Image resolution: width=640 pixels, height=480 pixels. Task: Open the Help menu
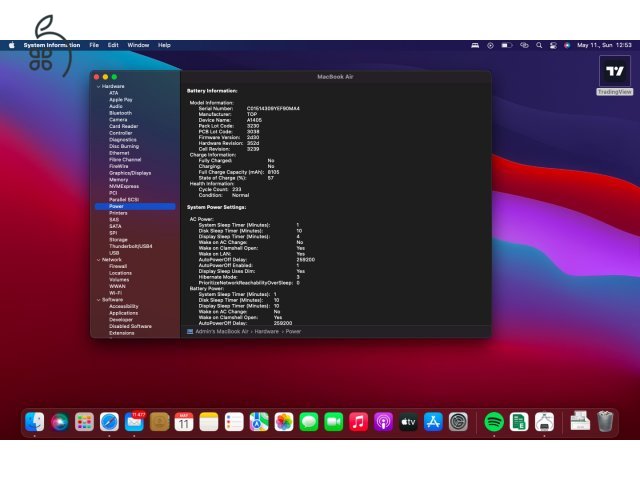pos(164,45)
